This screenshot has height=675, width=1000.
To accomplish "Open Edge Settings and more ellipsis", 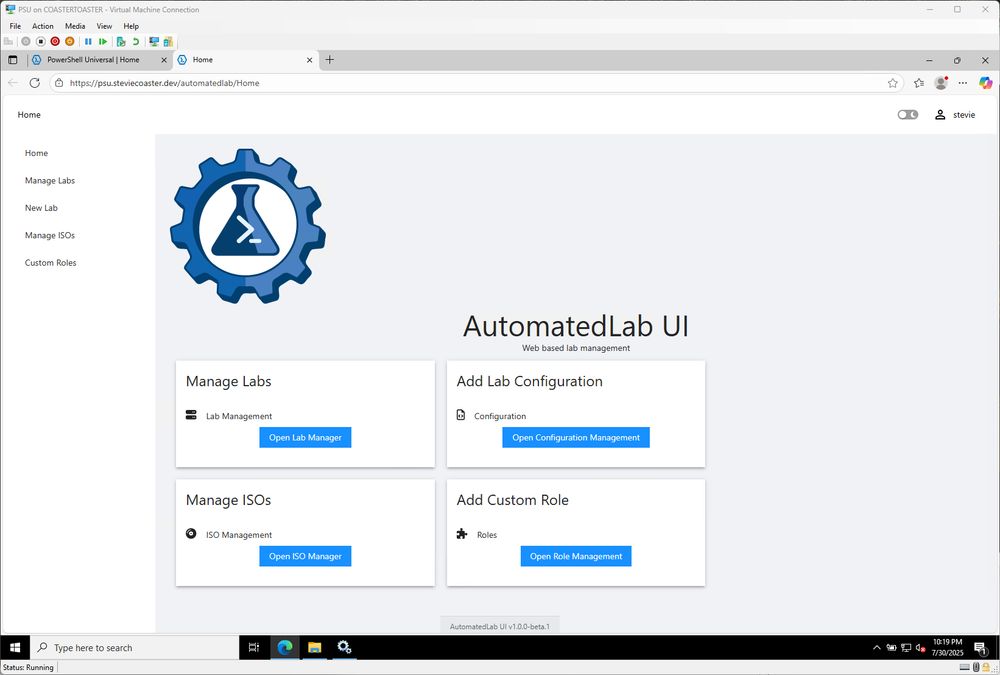I will click(962, 83).
